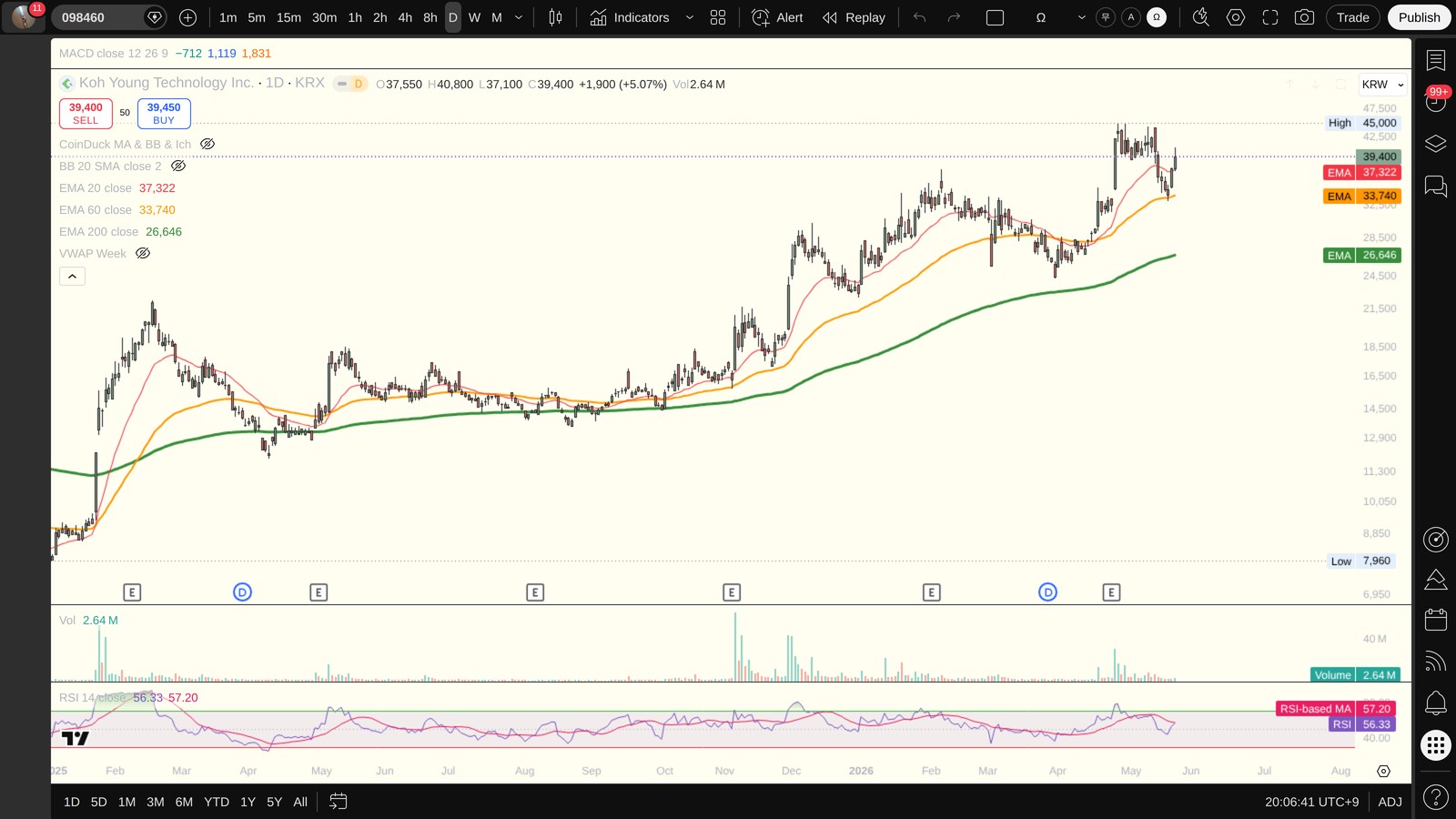Click the red EMA 37,322 price label
1456x819 pixels.
(1362, 172)
